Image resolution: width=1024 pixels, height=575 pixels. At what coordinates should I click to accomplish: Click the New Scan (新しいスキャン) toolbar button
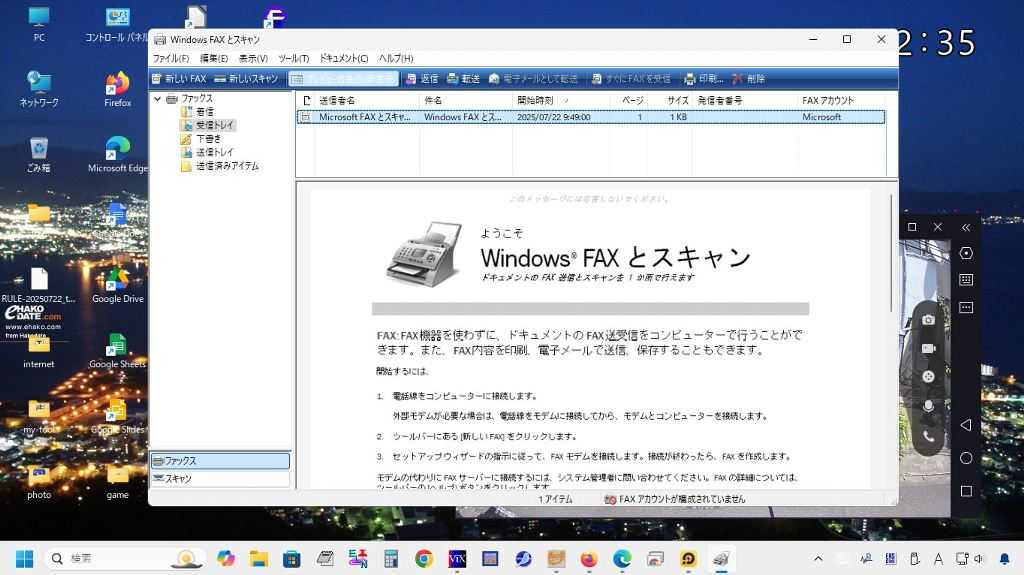(x=246, y=78)
